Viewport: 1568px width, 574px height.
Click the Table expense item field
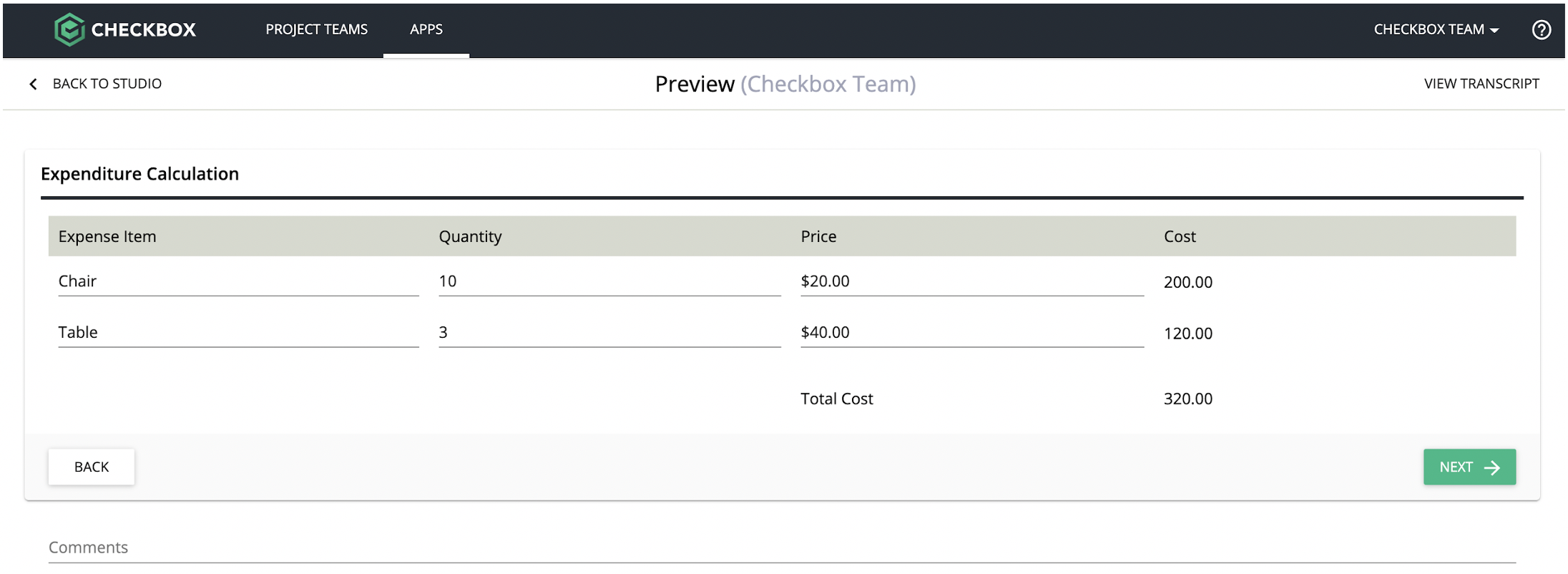pyautogui.click(x=237, y=333)
